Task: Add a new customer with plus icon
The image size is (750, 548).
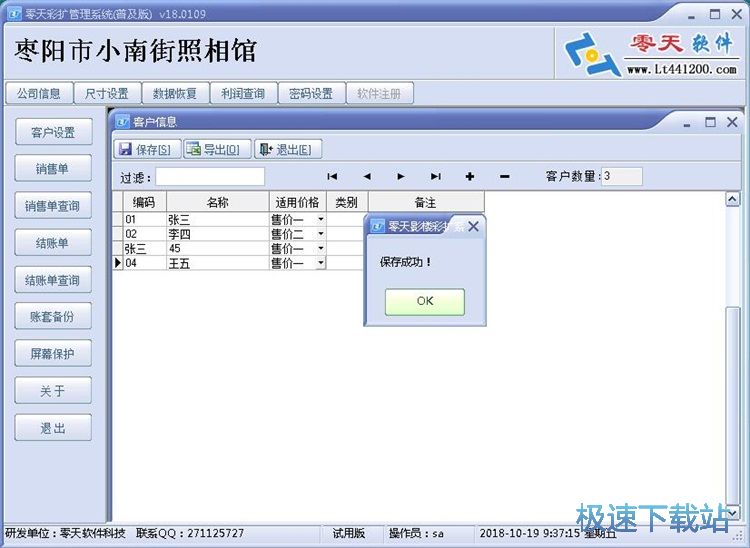Action: tap(470, 176)
